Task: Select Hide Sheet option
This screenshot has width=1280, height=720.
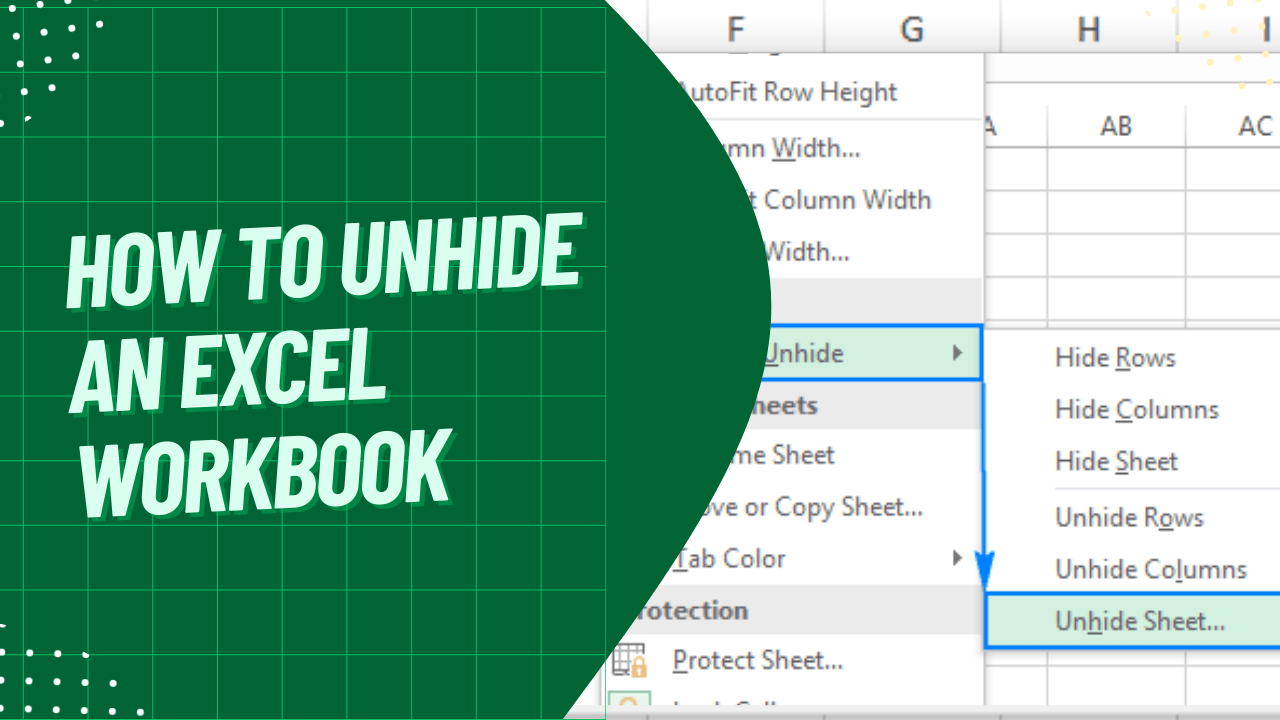Action: (1116, 461)
